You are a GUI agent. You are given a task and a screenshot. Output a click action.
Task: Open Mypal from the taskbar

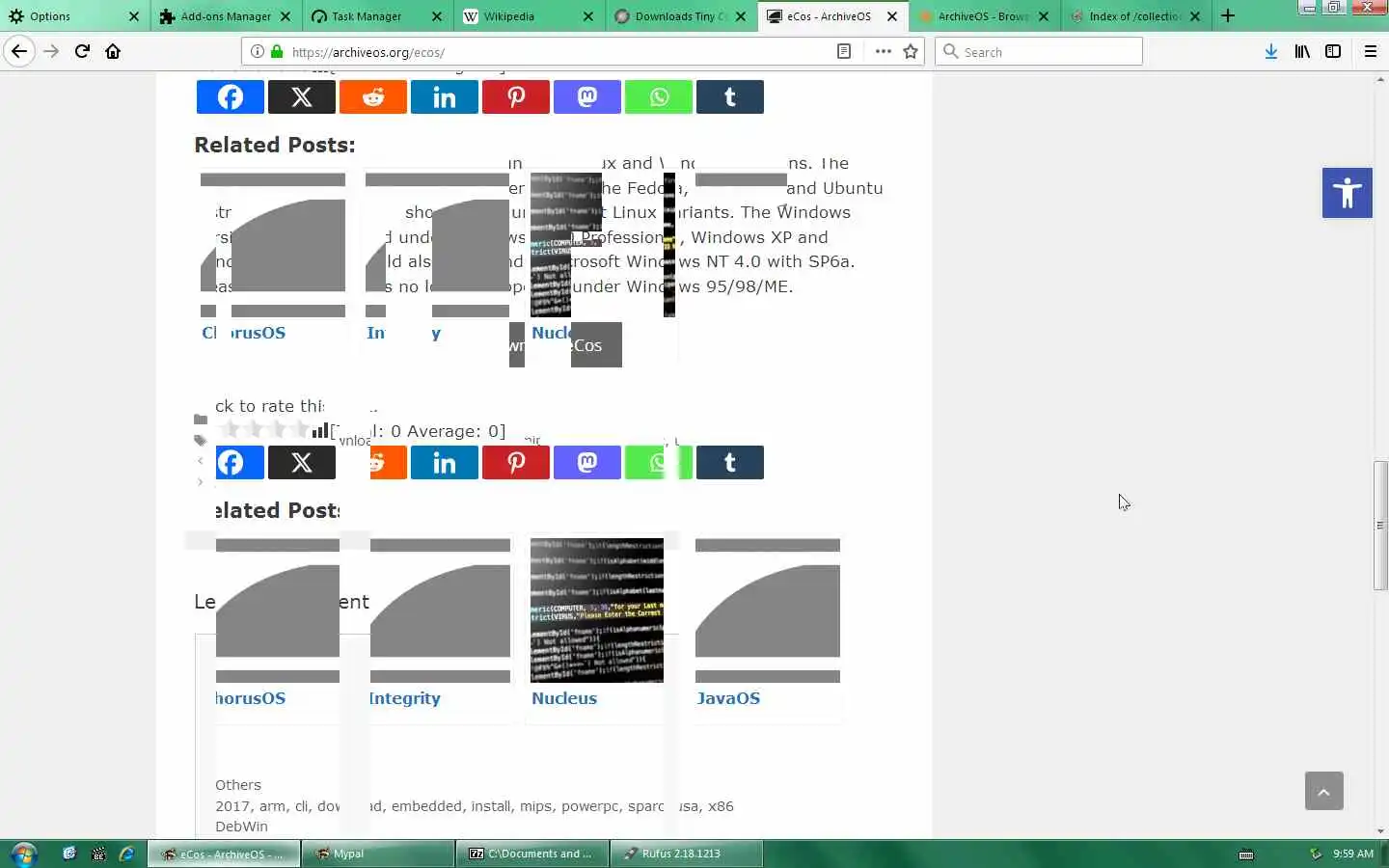click(x=378, y=854)
